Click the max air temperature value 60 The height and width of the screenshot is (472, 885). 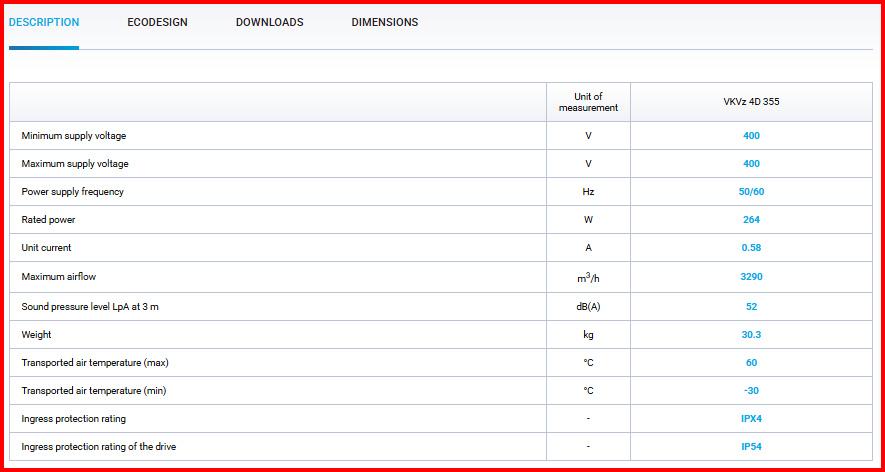751,363
